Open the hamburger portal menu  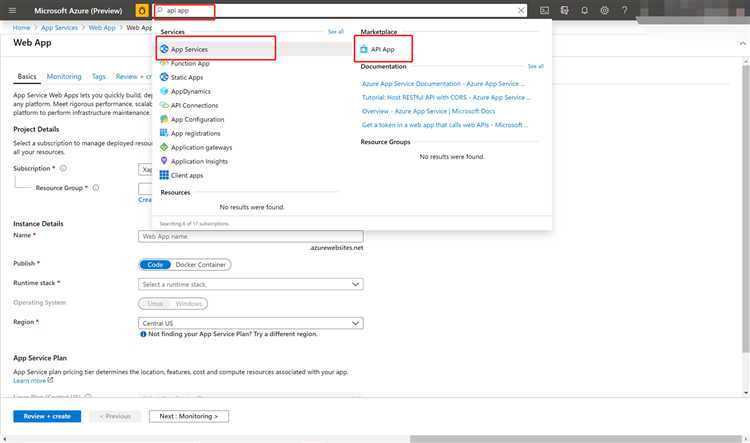[x=12, y=11]
